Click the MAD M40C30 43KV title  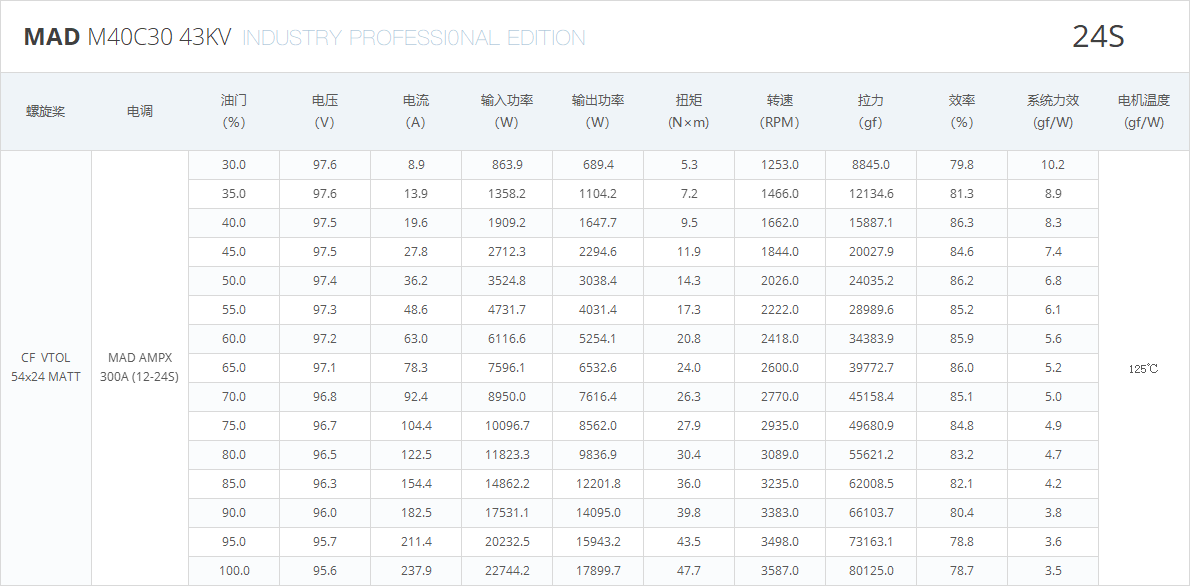point(128,37)
